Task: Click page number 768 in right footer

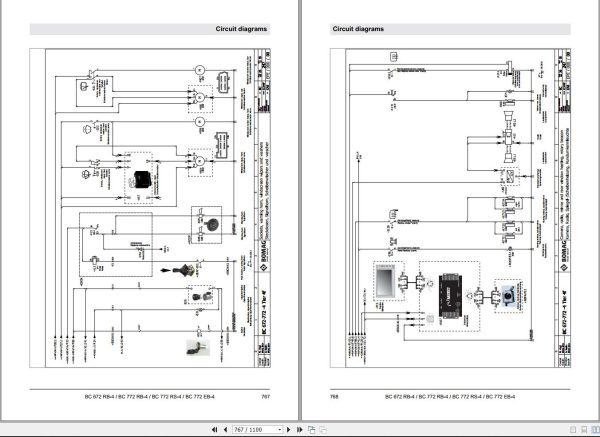Action: 334,396
